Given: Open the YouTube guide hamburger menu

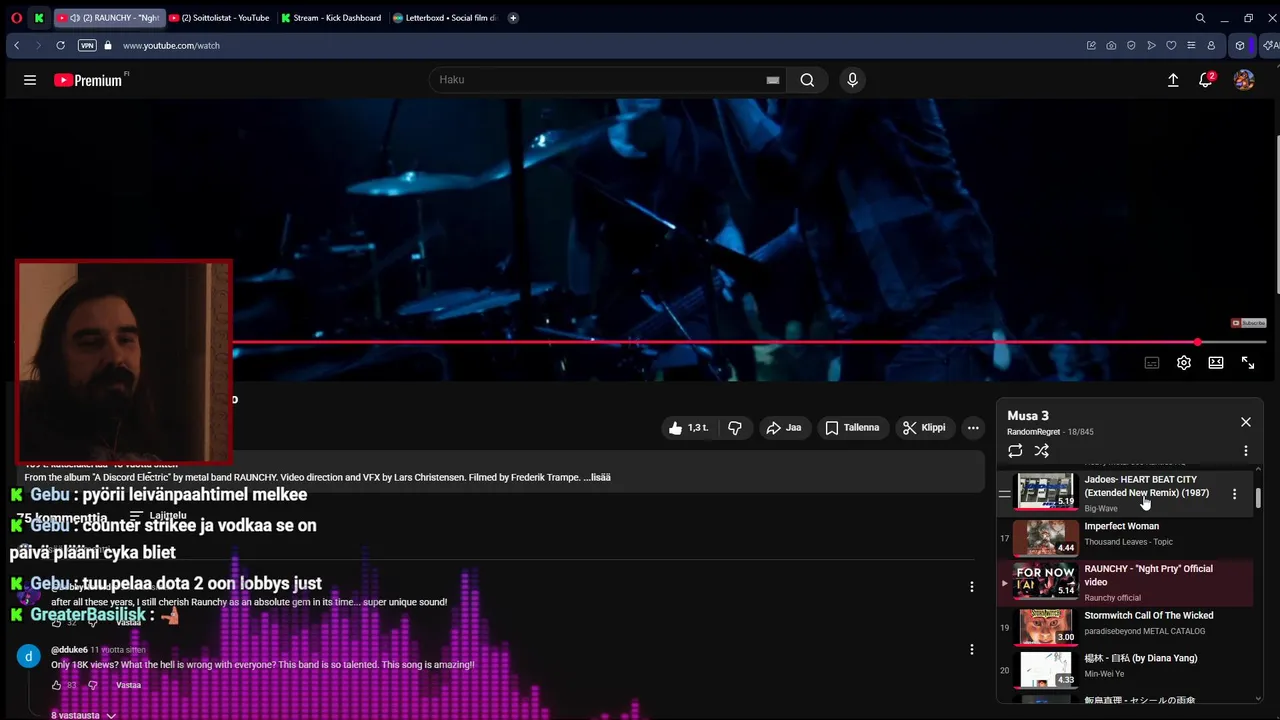Looking at the screenshot, I should (x=30, y=80).
